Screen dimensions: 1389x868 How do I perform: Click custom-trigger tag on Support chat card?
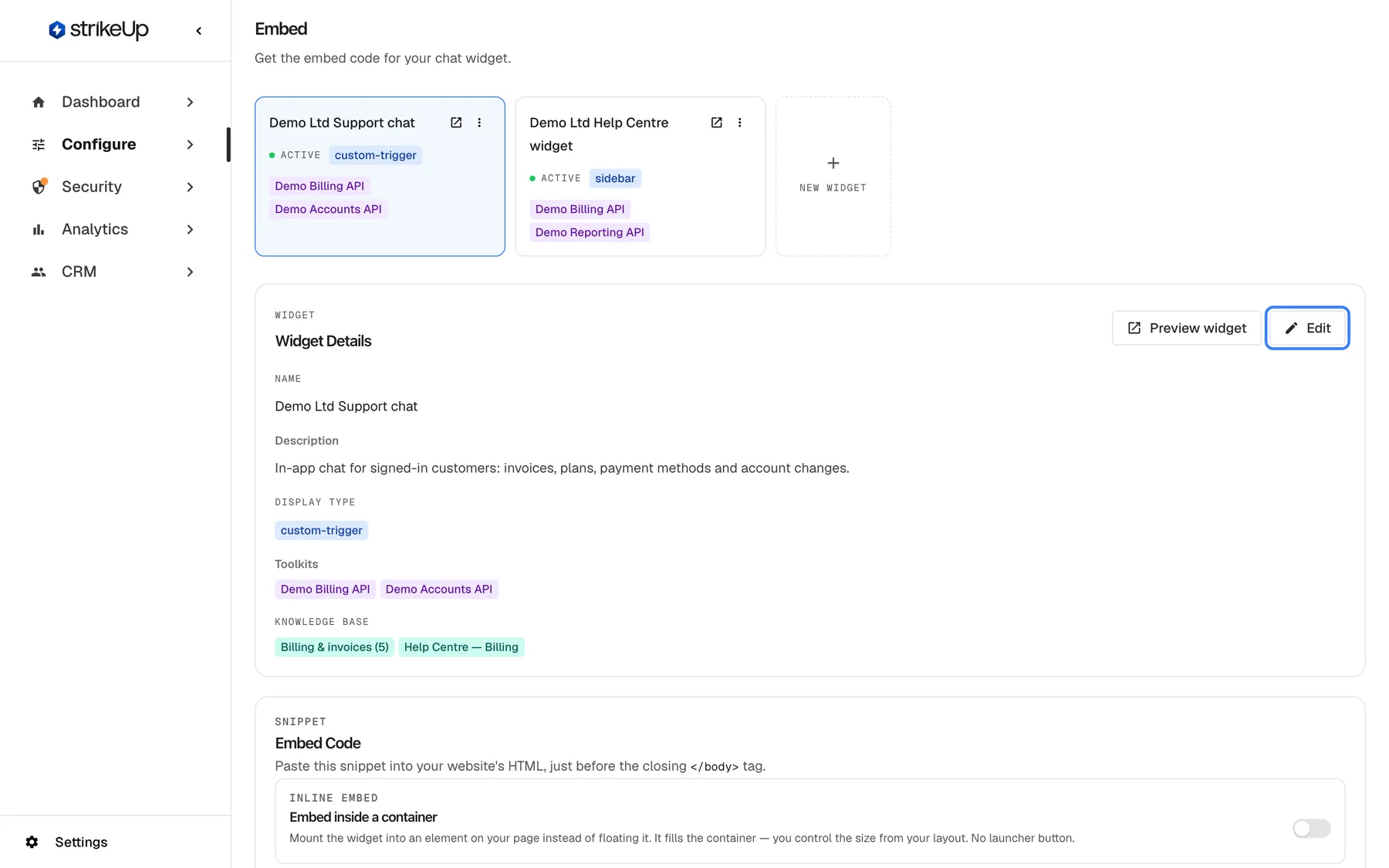pyautogui.click(x=375, y=155)
